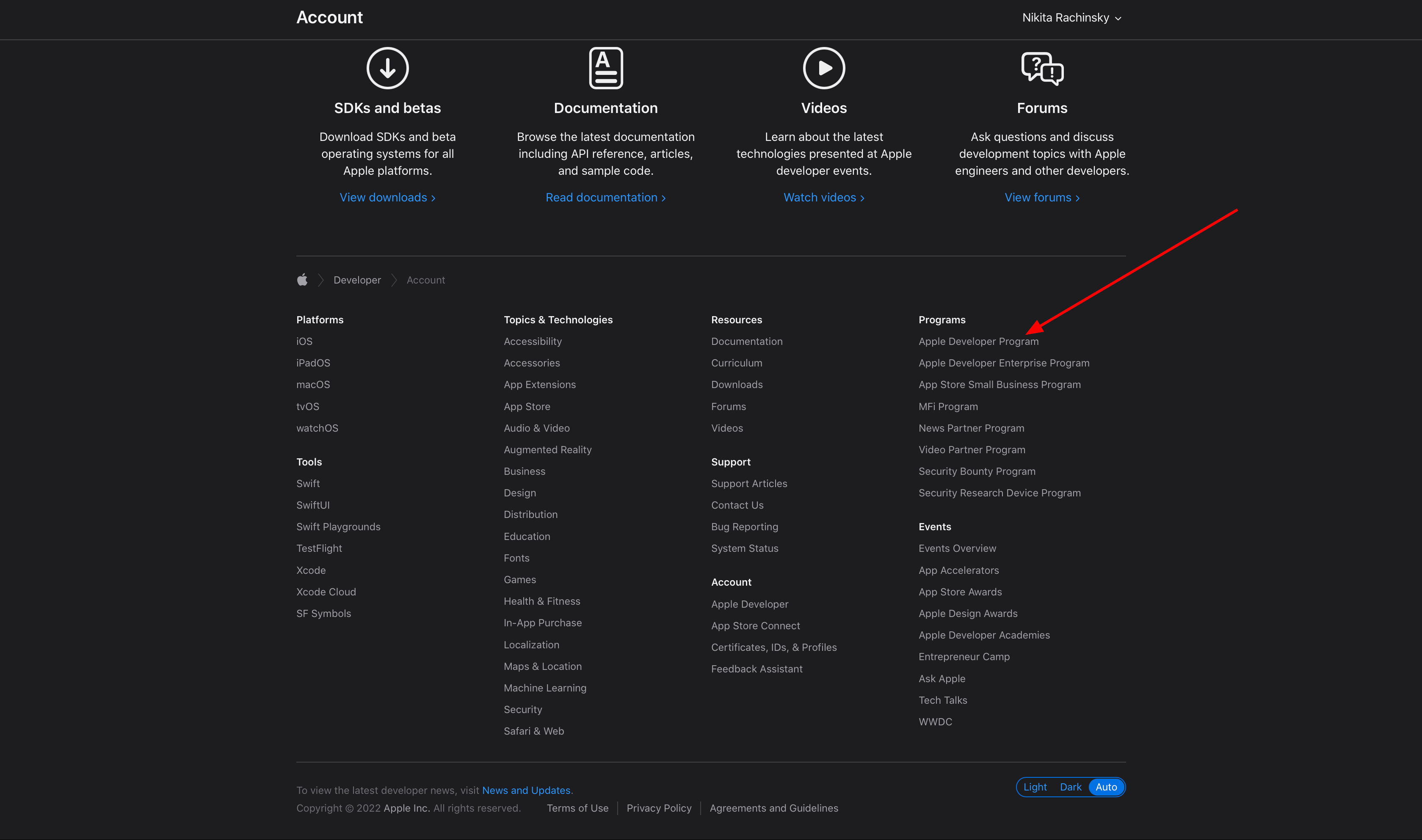Image resolution: width=1422 pixels, height=840 pixels.
Task: Select Light appearance mode
Action: [1035, 787]
